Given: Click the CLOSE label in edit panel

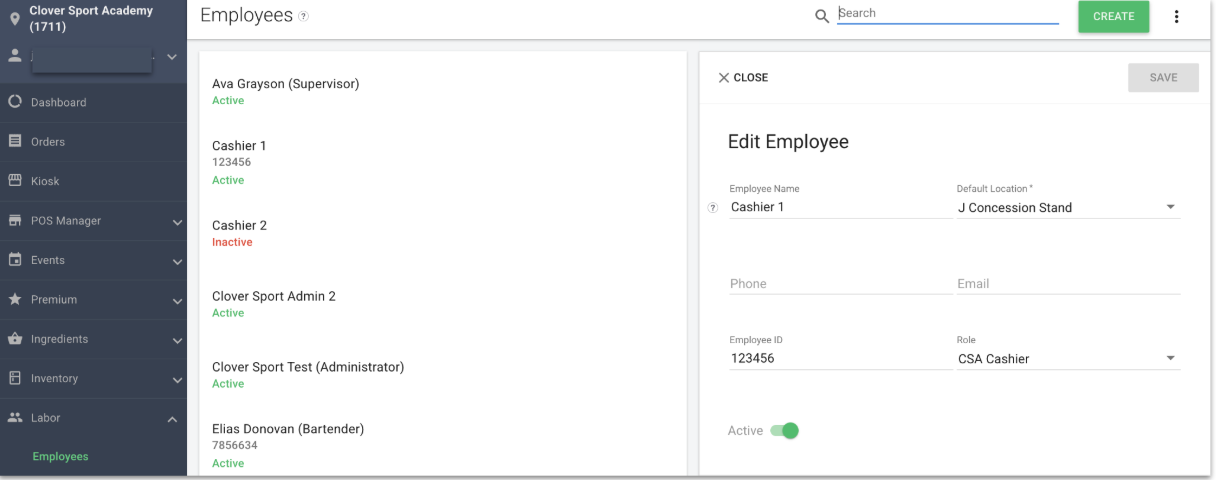Looking at the screenshot, I should pyautogui.click(x=751, y=77).
